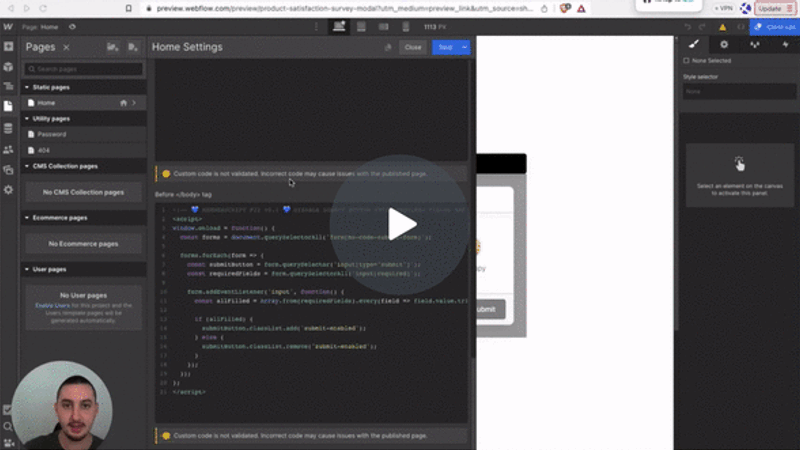This screenshot has width=800, height=450.
Task: Open the Navigator icon in left sidebar
Action: click(x=8, y=86)
